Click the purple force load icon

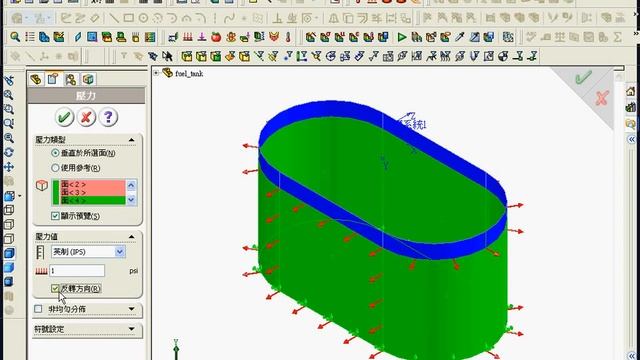202,37
